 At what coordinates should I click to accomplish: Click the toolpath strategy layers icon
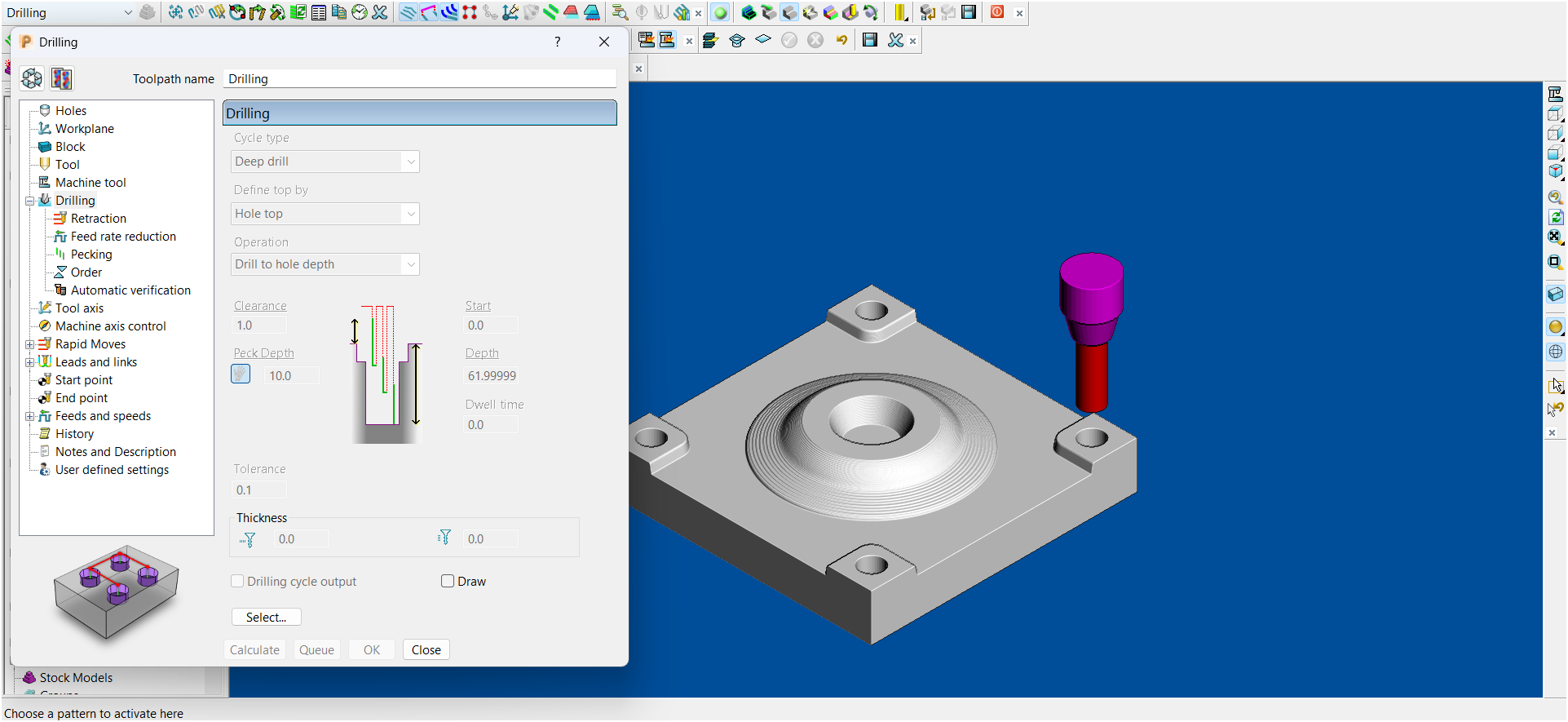tap(709, 40)
